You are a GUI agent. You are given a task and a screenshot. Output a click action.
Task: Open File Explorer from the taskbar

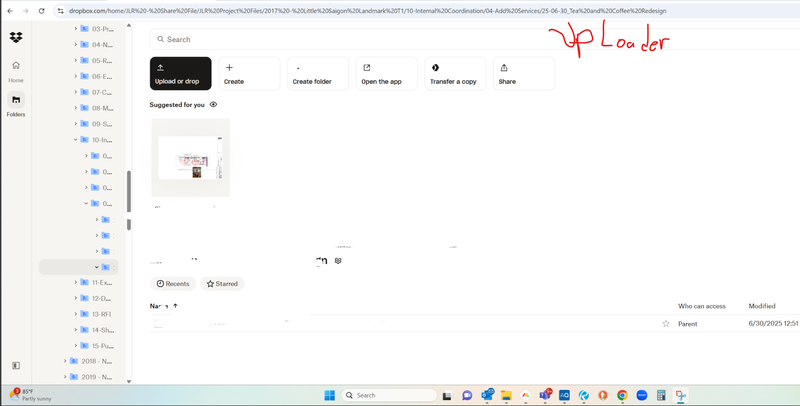click(x=506, y=395)
